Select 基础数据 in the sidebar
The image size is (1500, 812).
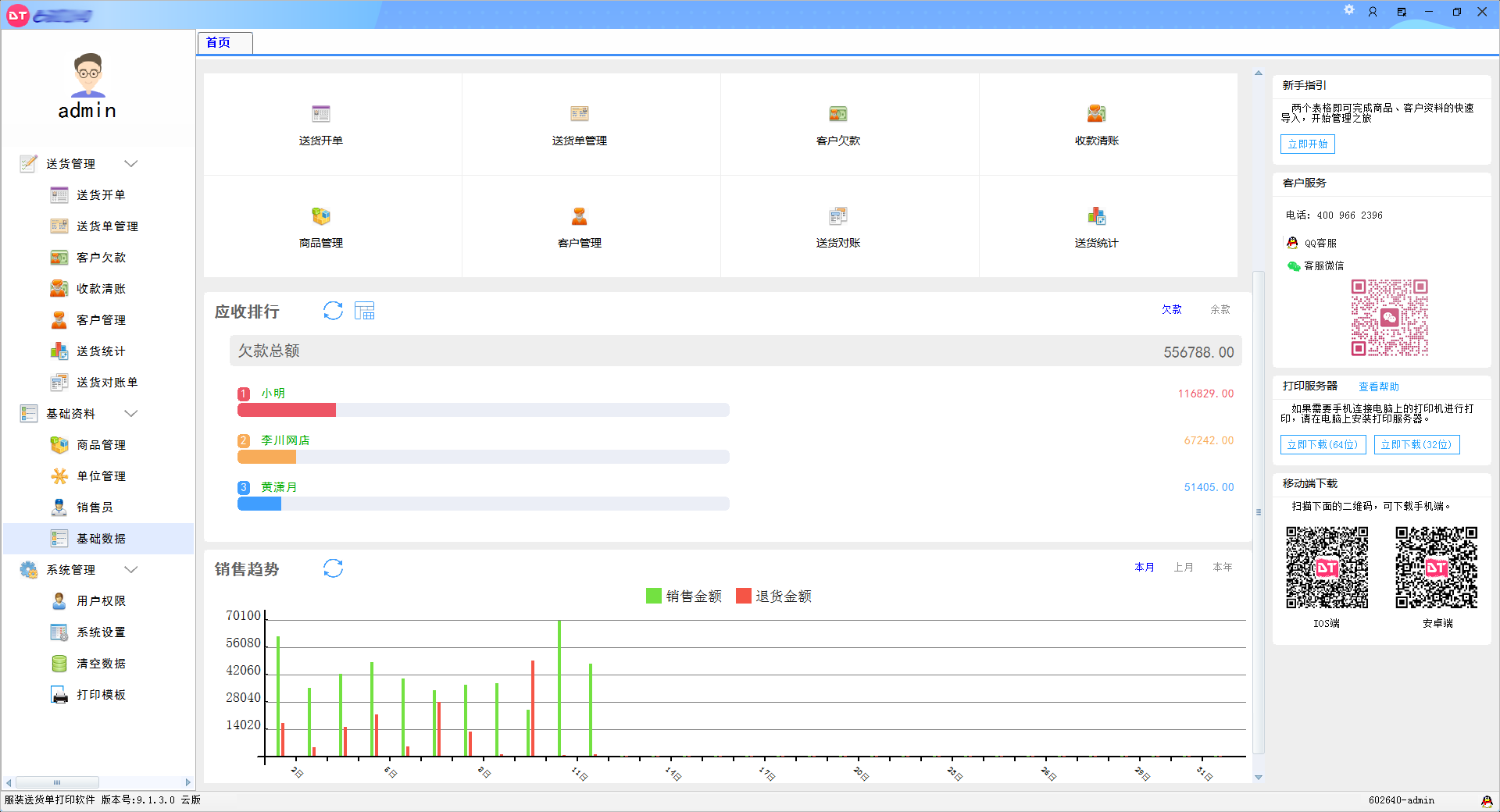(98, 539)
